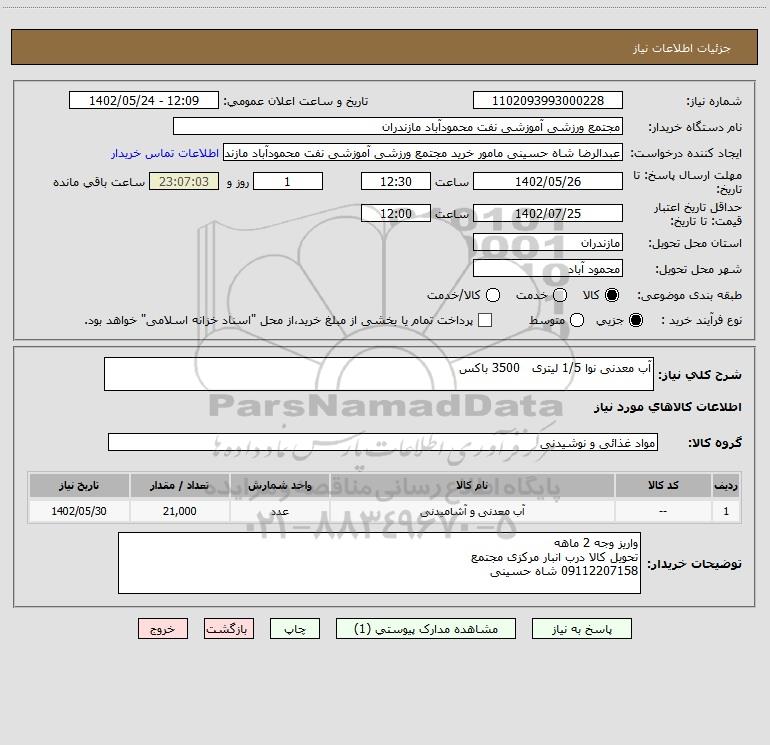Click the page title جزئیات اطلاعات نیاز

(682, 48)
